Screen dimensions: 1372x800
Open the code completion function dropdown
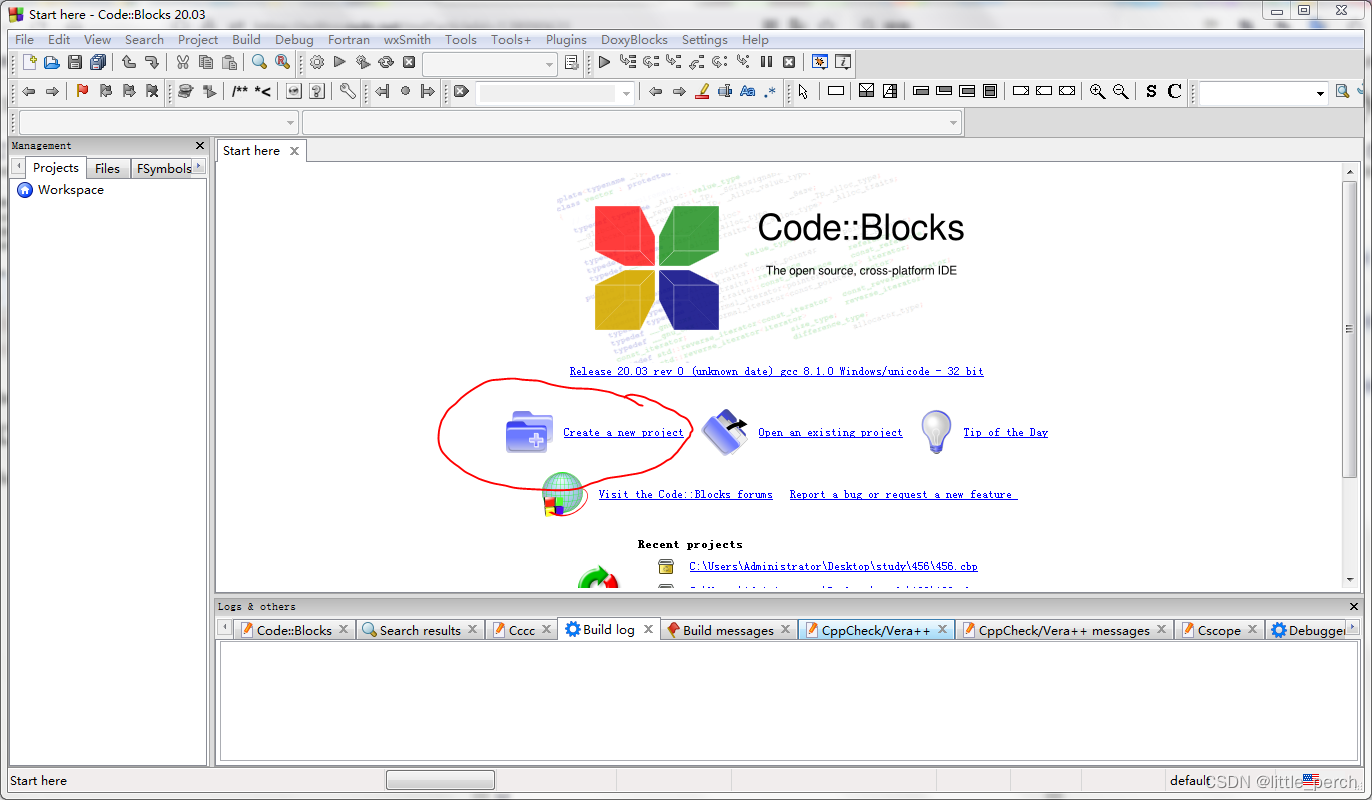click(x=953, y=122)
